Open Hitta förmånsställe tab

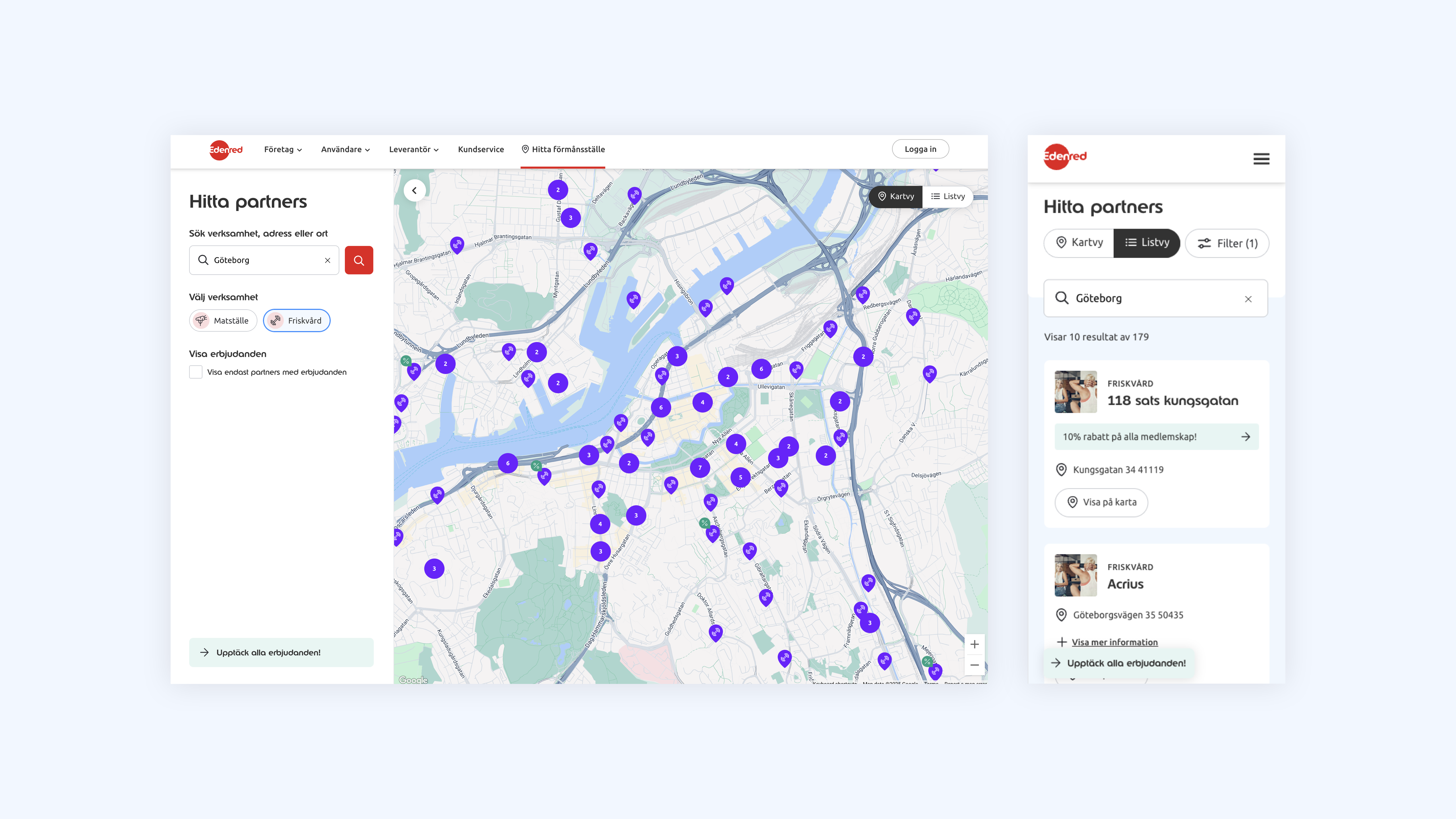point(563,150)
